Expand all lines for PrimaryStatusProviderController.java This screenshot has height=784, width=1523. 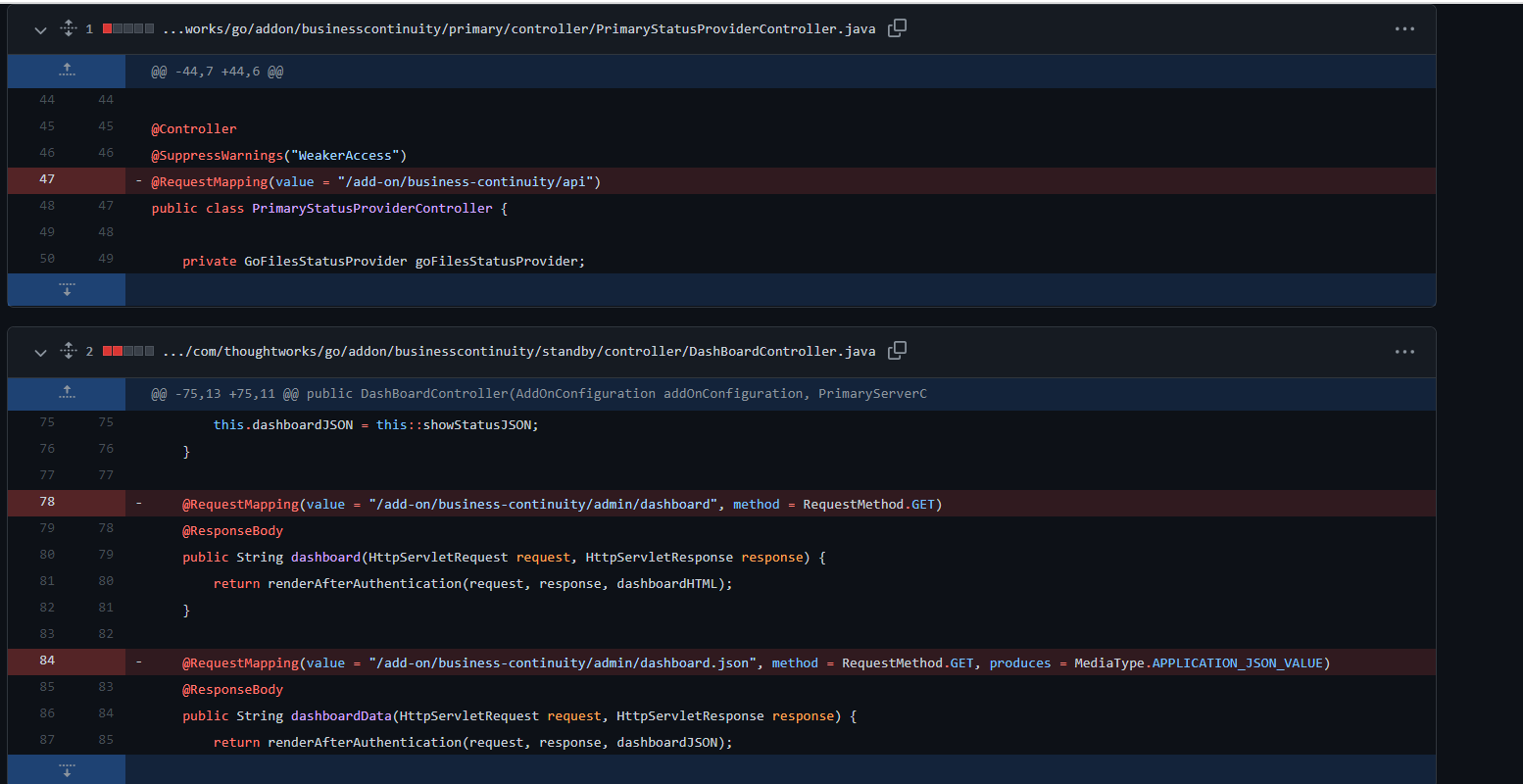(68, 28)
